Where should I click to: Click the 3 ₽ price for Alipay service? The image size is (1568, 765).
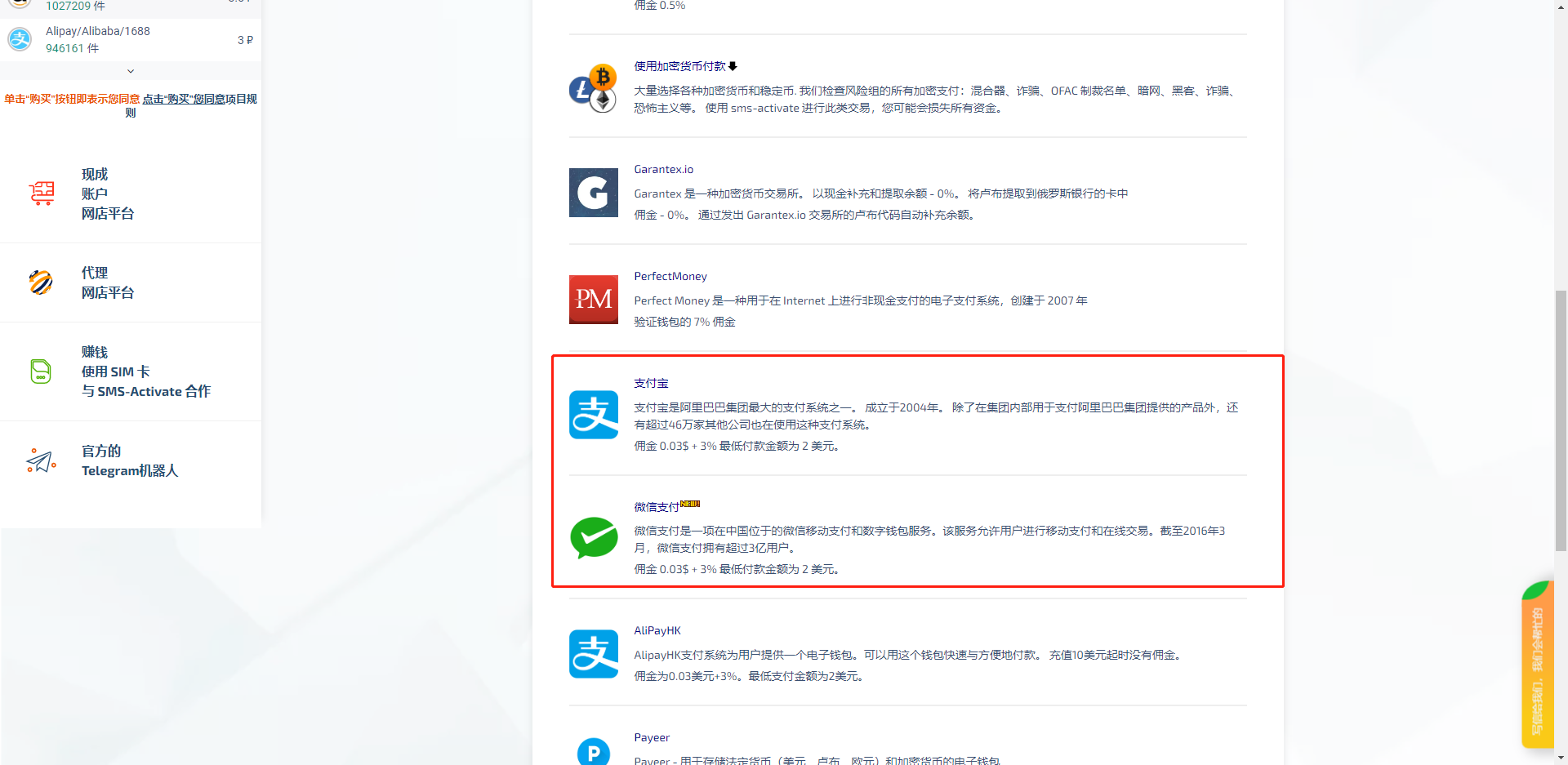(245, 40)
